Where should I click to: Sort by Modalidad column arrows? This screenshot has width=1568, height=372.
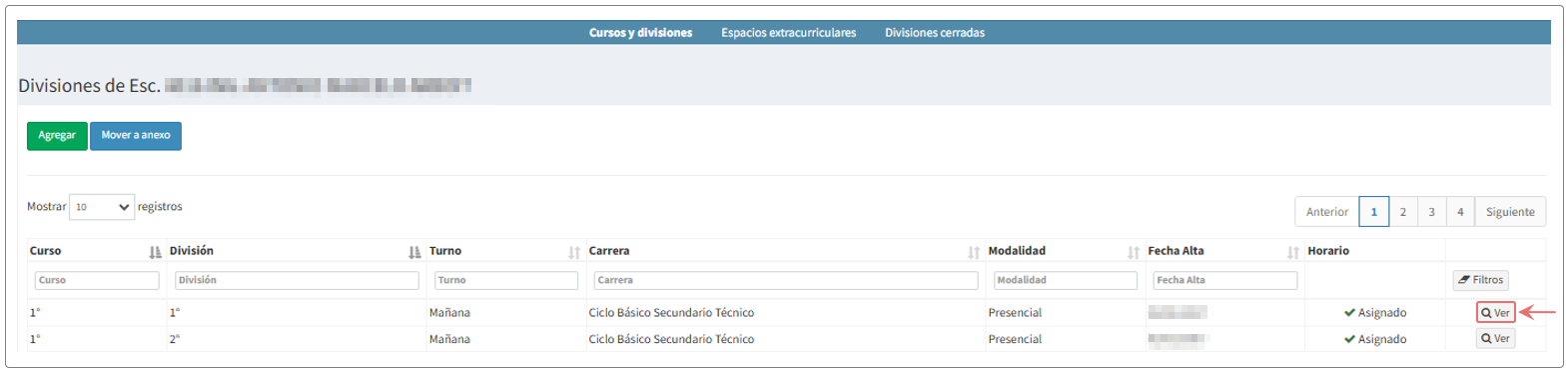pyautogui.click(x=1134, y=252)
